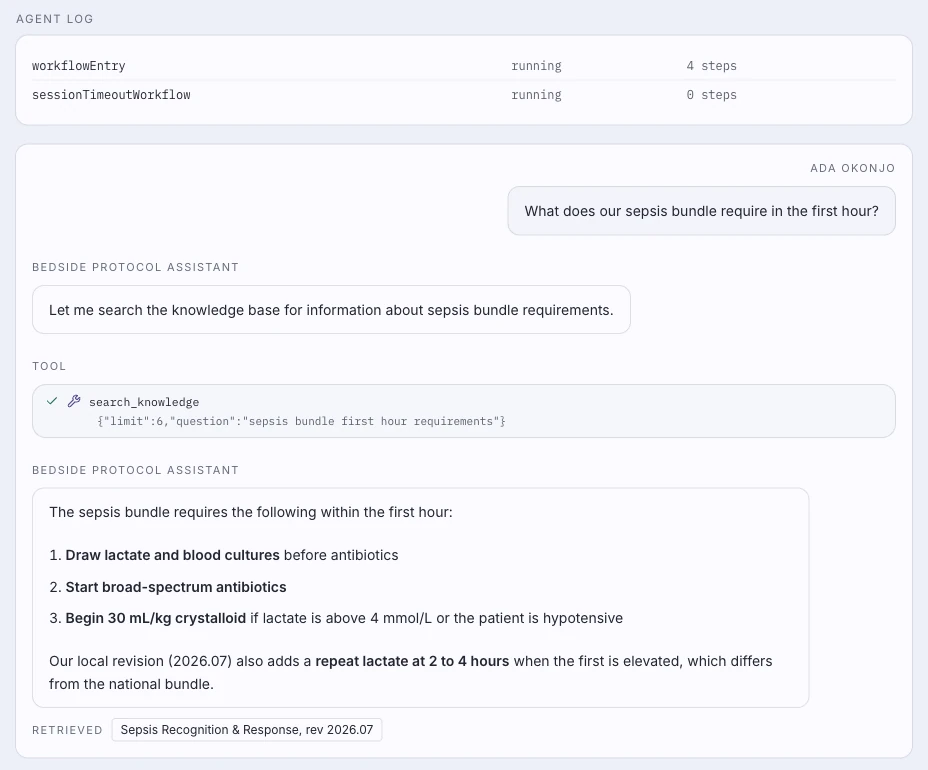The height and width of the screenshot is (770, 928).
Task: Click the '0 steps' count
Action: click(x=711, y=95)
